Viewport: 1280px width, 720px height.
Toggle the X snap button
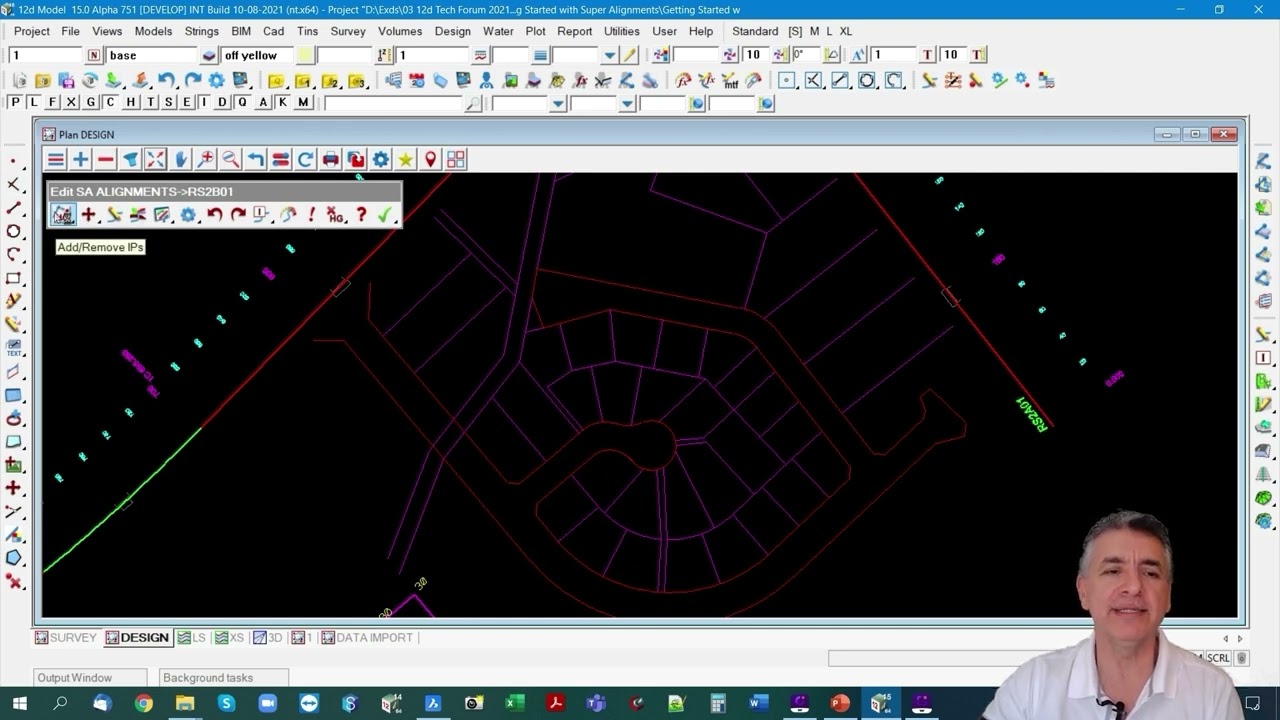click(72, 103)
